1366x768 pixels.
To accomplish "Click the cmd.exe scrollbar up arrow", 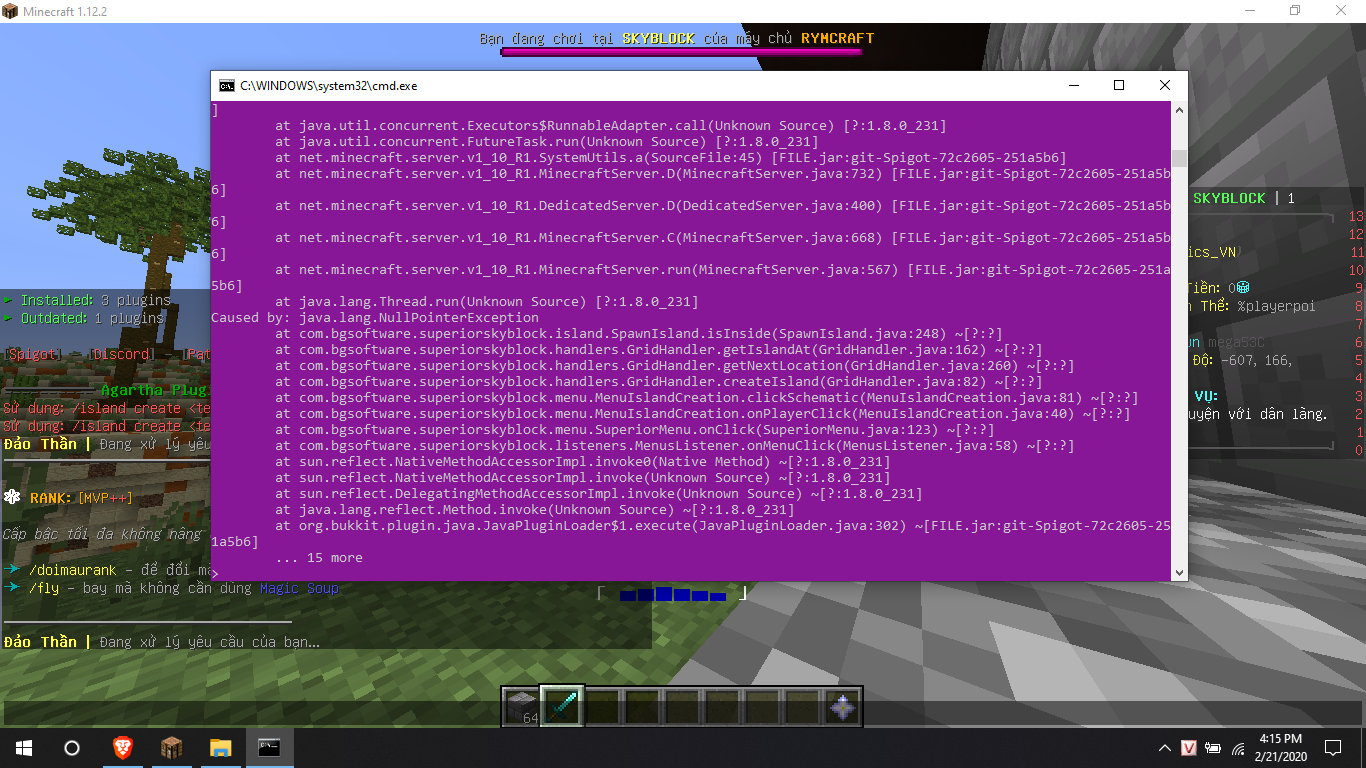I will tap(1179, 110).
